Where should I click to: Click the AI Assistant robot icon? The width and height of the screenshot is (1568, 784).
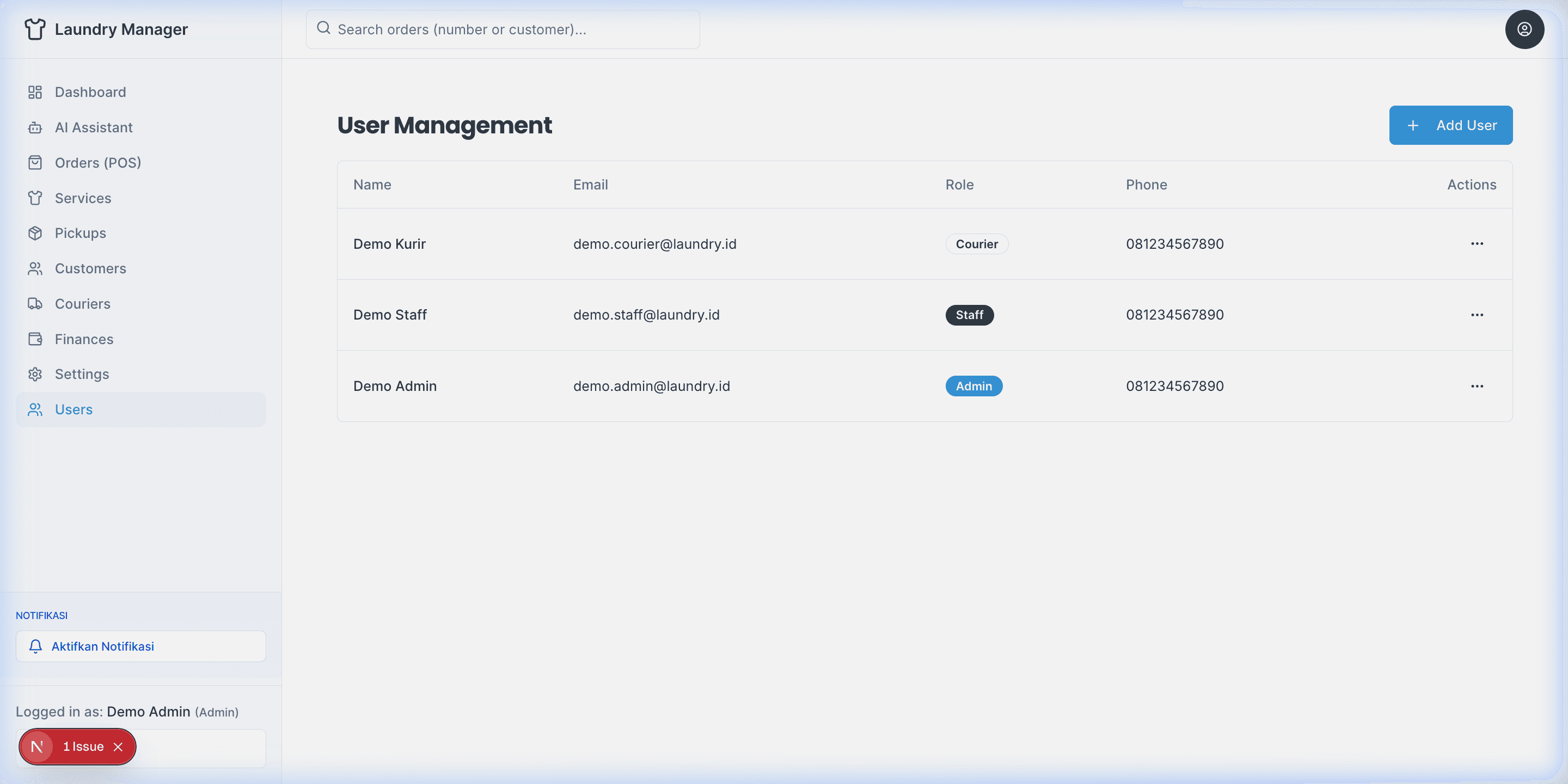point(35,127)
